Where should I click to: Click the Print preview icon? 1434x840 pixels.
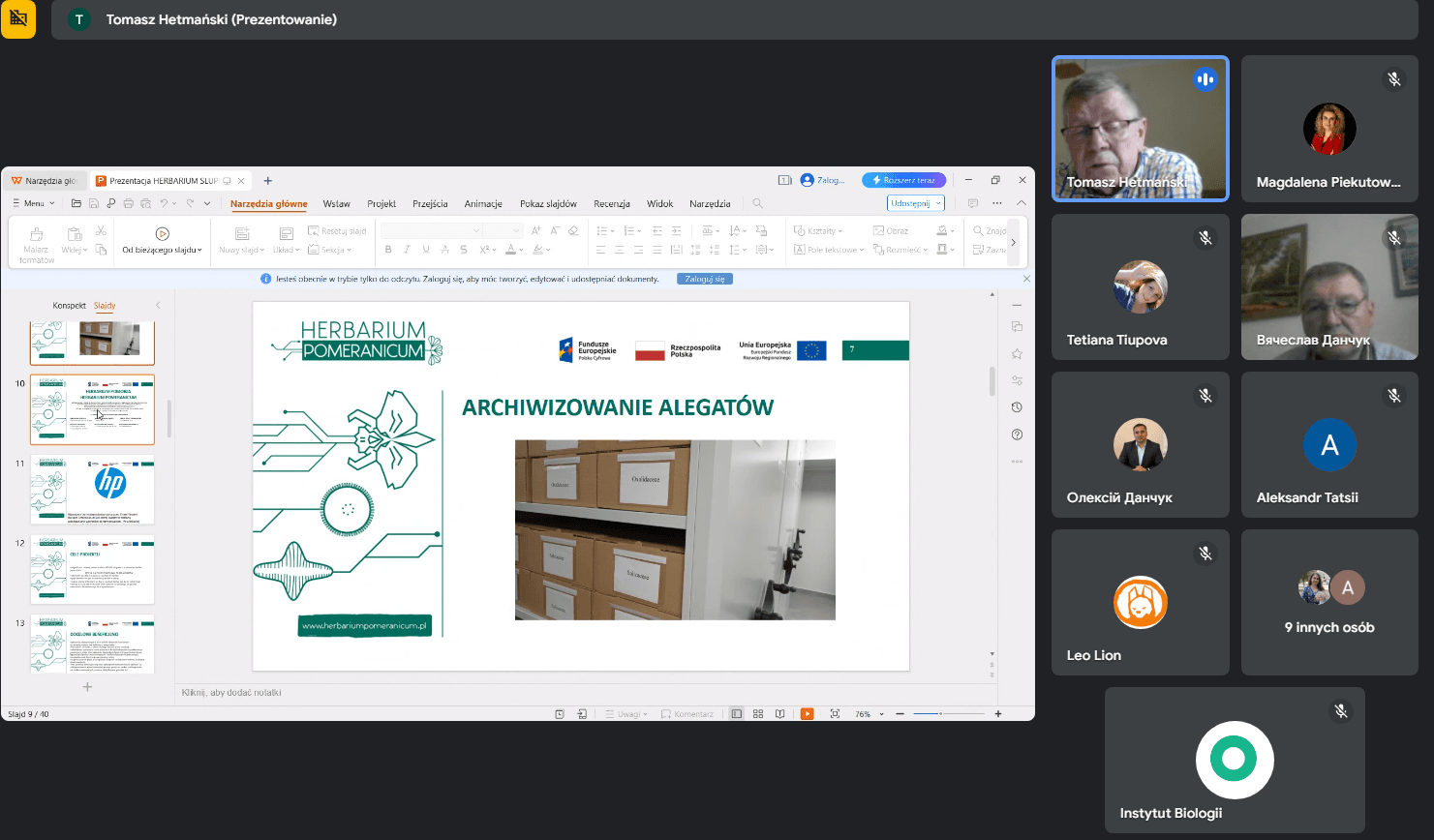click(x=145, y=203)
